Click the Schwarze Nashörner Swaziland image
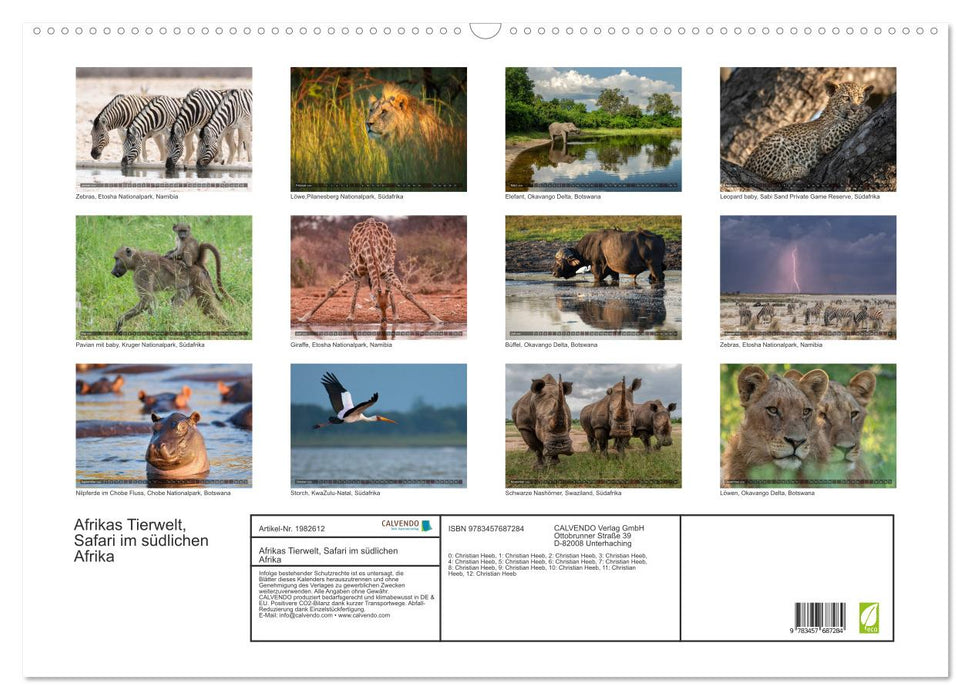Viewport: 971px width, 700px height. (x=593, y=425)
